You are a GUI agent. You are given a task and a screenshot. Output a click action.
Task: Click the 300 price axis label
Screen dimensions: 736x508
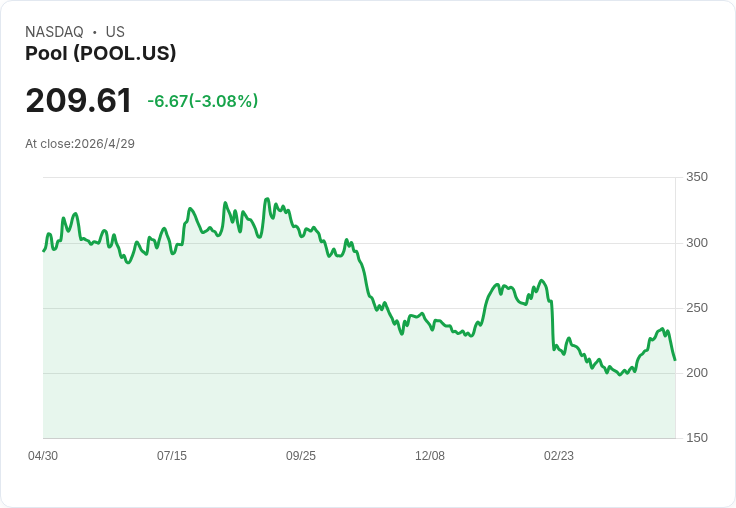[697, 243]
